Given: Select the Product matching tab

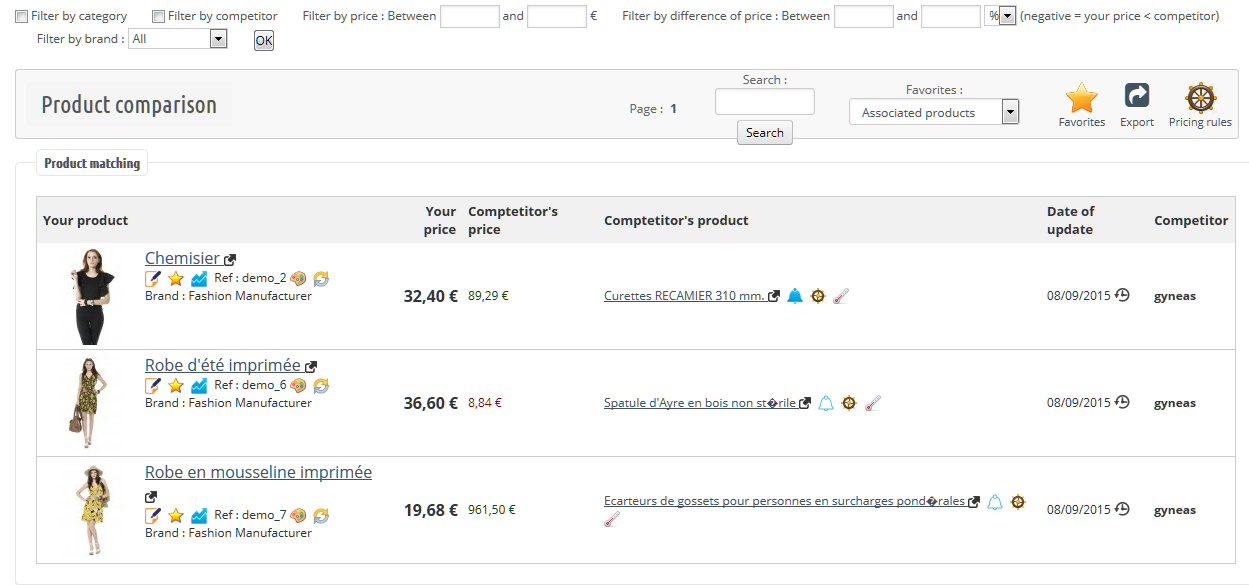Looking at the screenshot, I should point(92,163).
